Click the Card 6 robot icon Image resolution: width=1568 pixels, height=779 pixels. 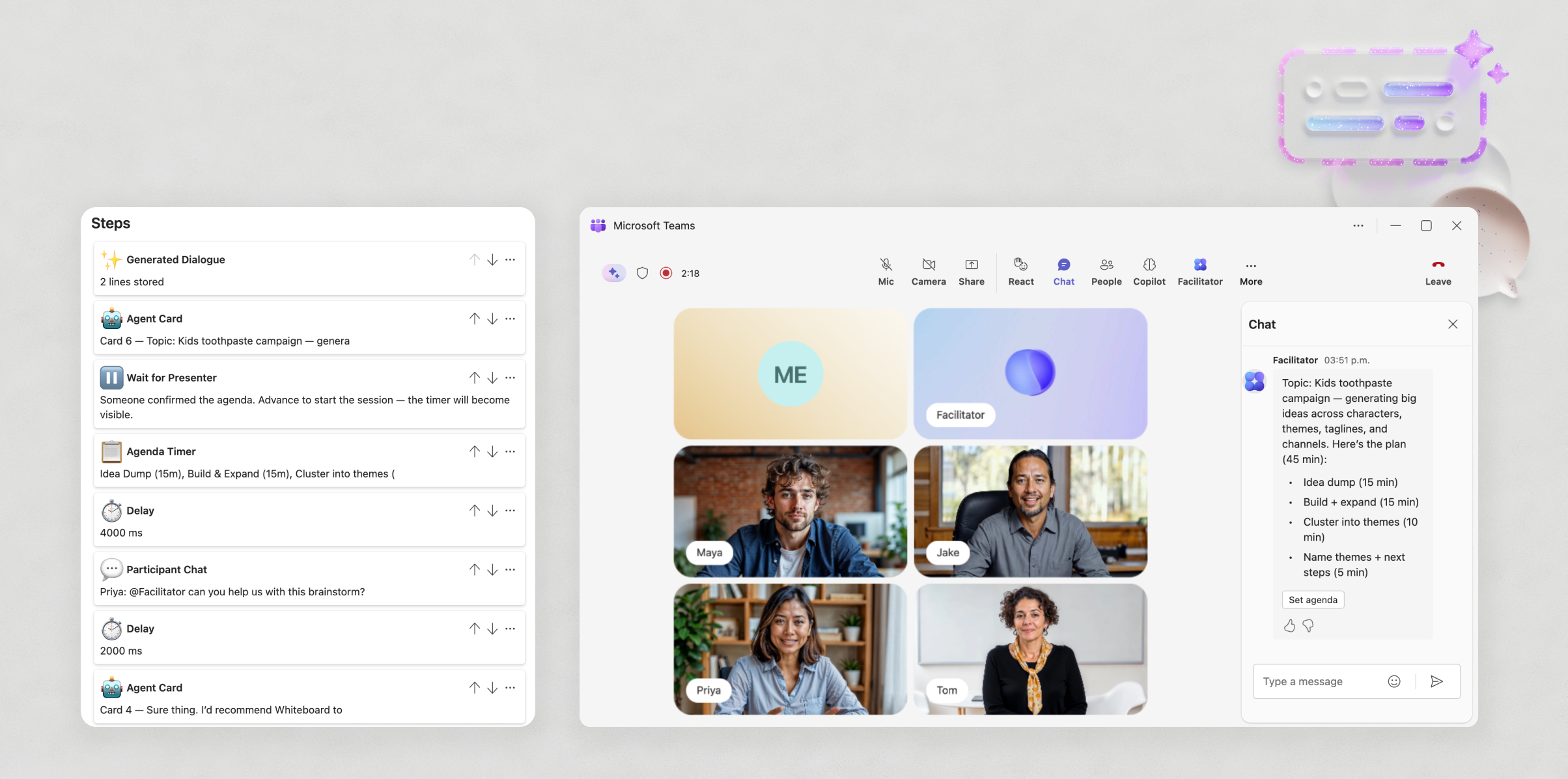tap(111, 319)
